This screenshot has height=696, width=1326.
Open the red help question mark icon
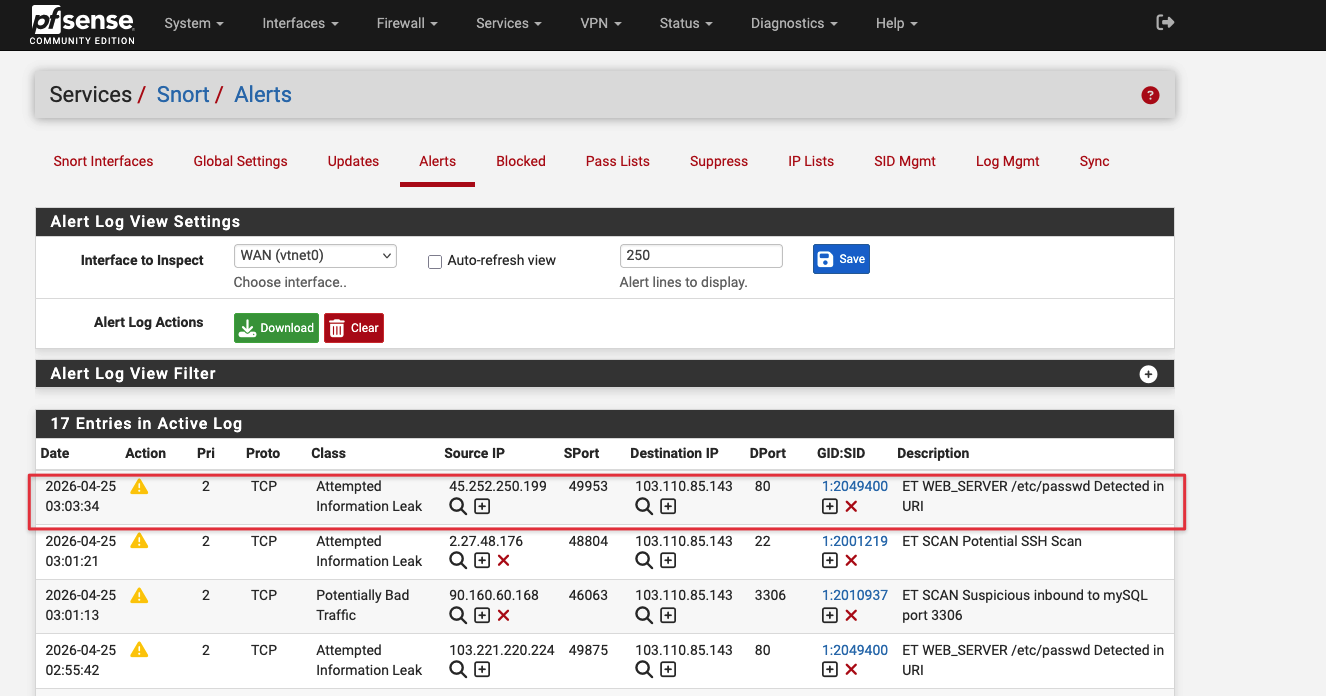click(1150, 95)
